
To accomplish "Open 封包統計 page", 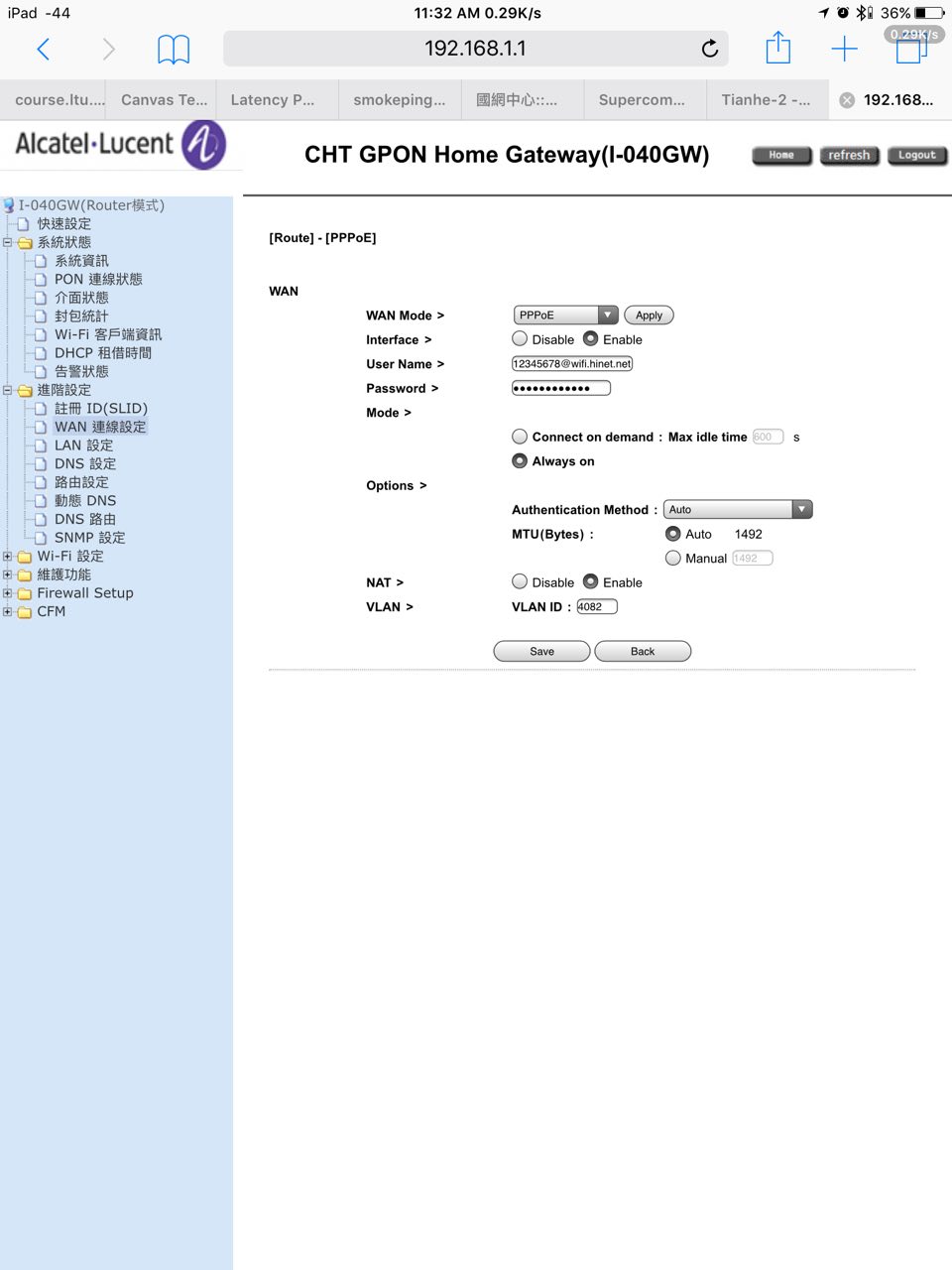I will [x=81, y=317].
